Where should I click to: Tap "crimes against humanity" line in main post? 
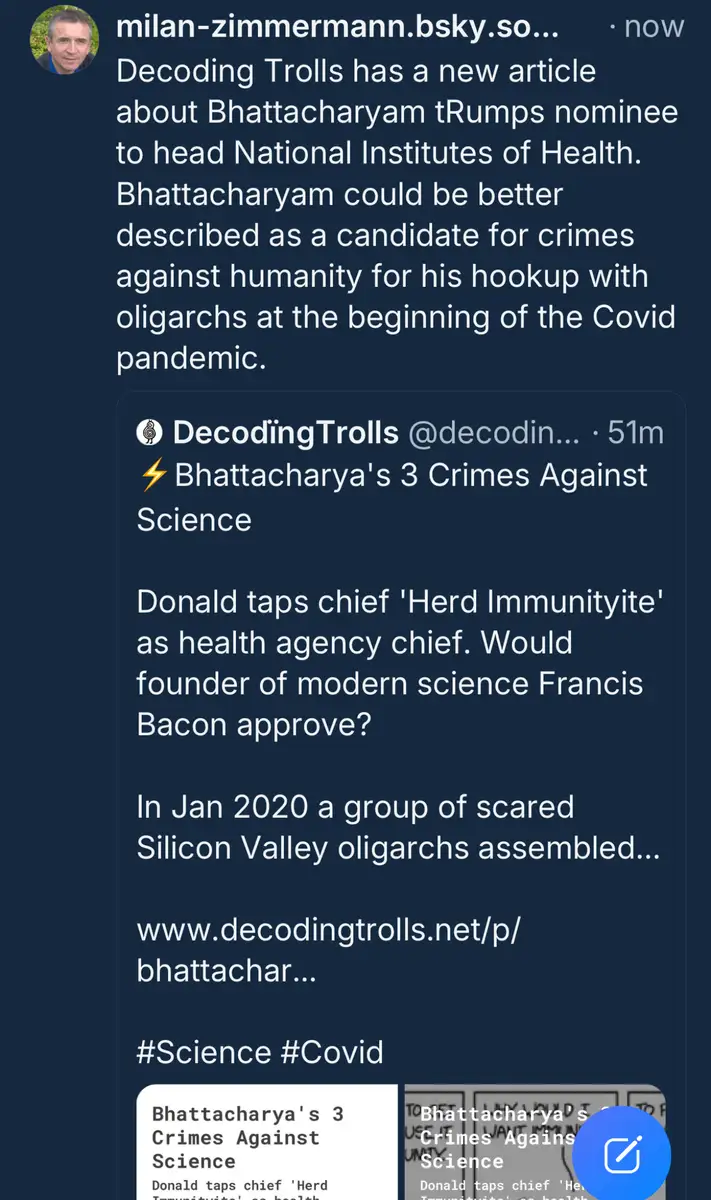tap(374, 236)
